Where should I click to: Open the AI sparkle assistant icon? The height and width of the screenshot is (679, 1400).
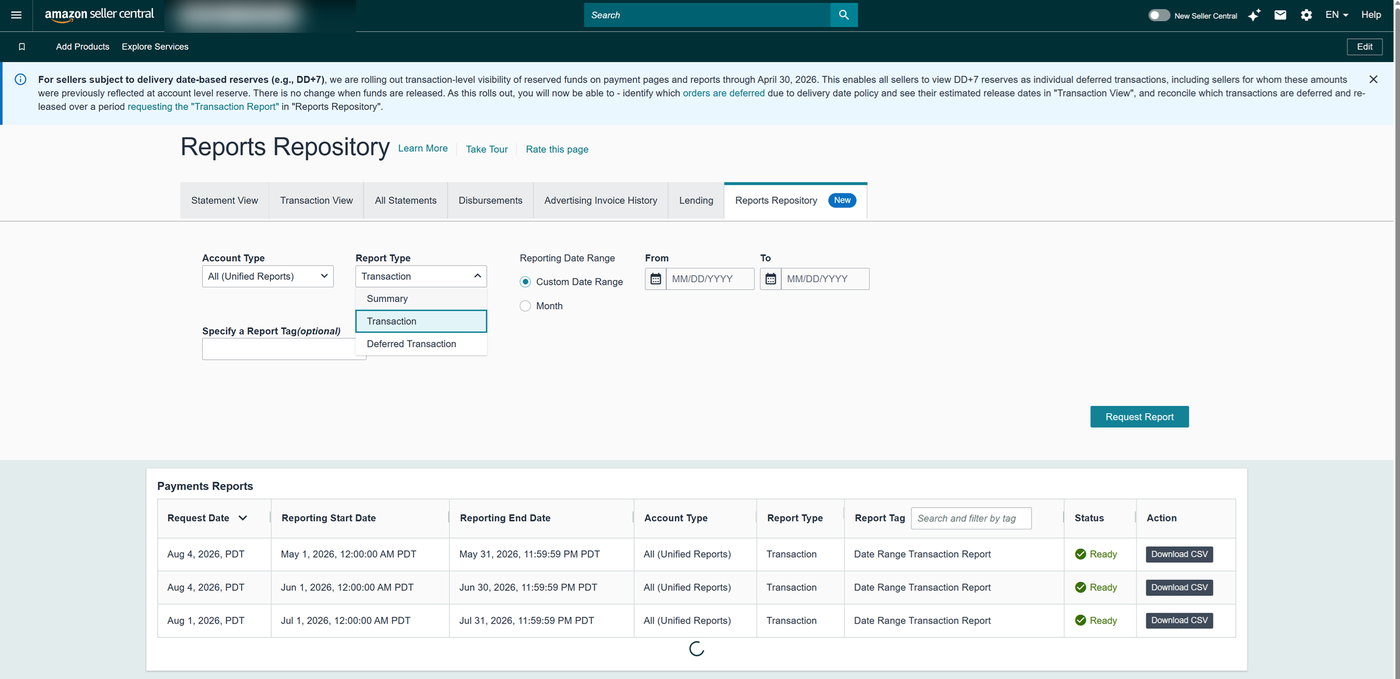click(1254, 15)
